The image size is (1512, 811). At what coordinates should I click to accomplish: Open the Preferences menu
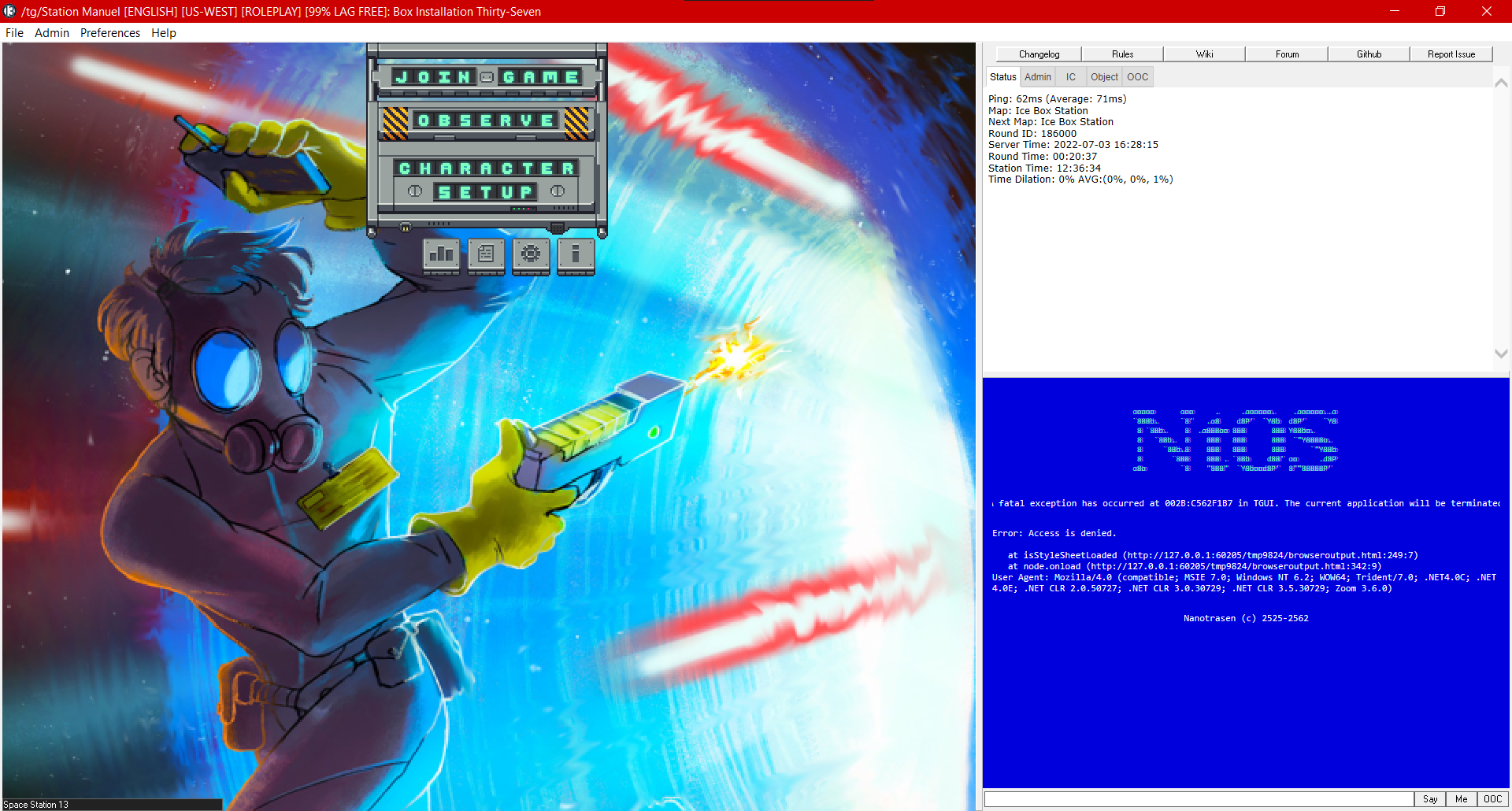[109, 32]
